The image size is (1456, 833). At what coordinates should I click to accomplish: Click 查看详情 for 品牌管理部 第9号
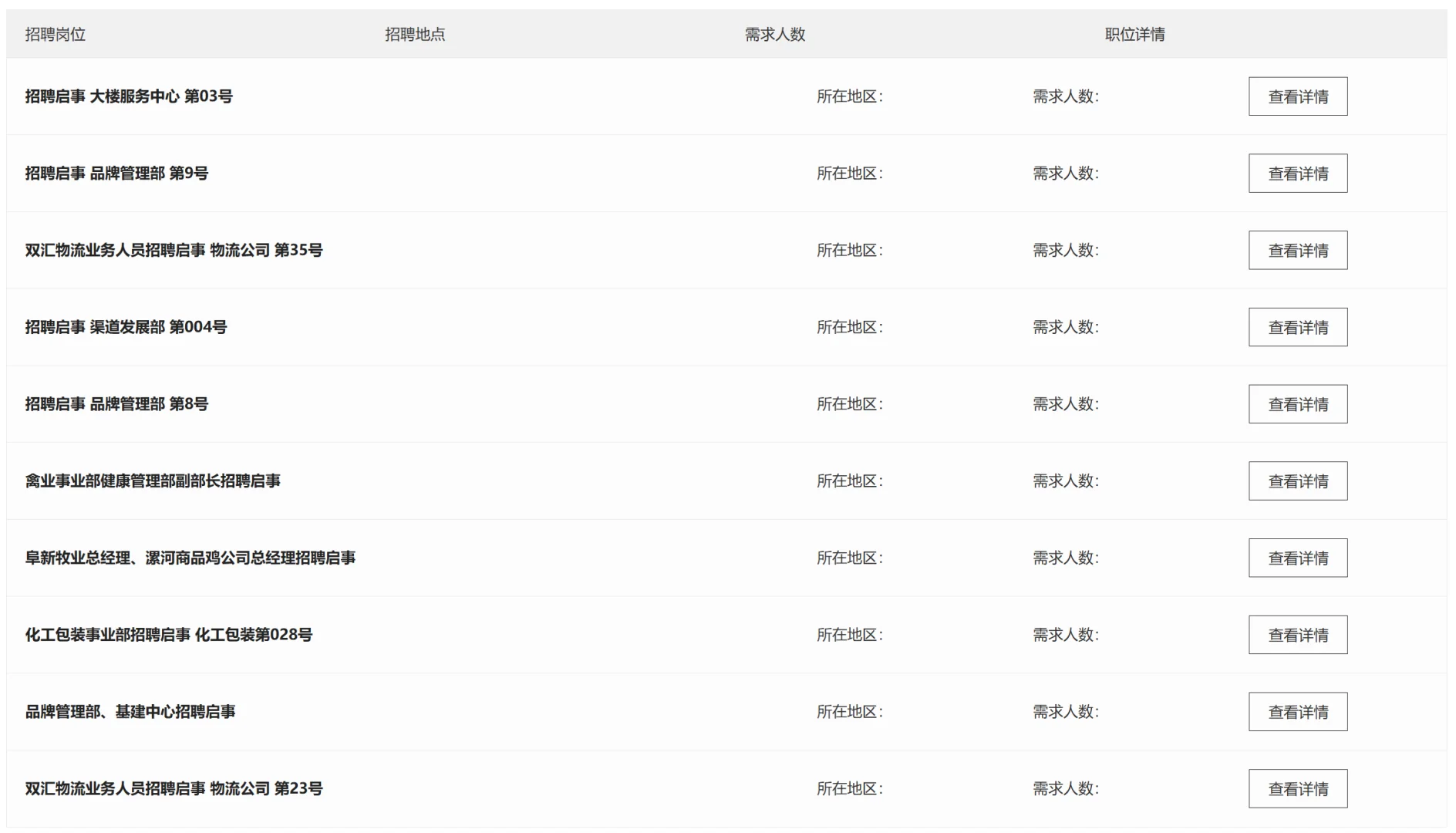1298,174
